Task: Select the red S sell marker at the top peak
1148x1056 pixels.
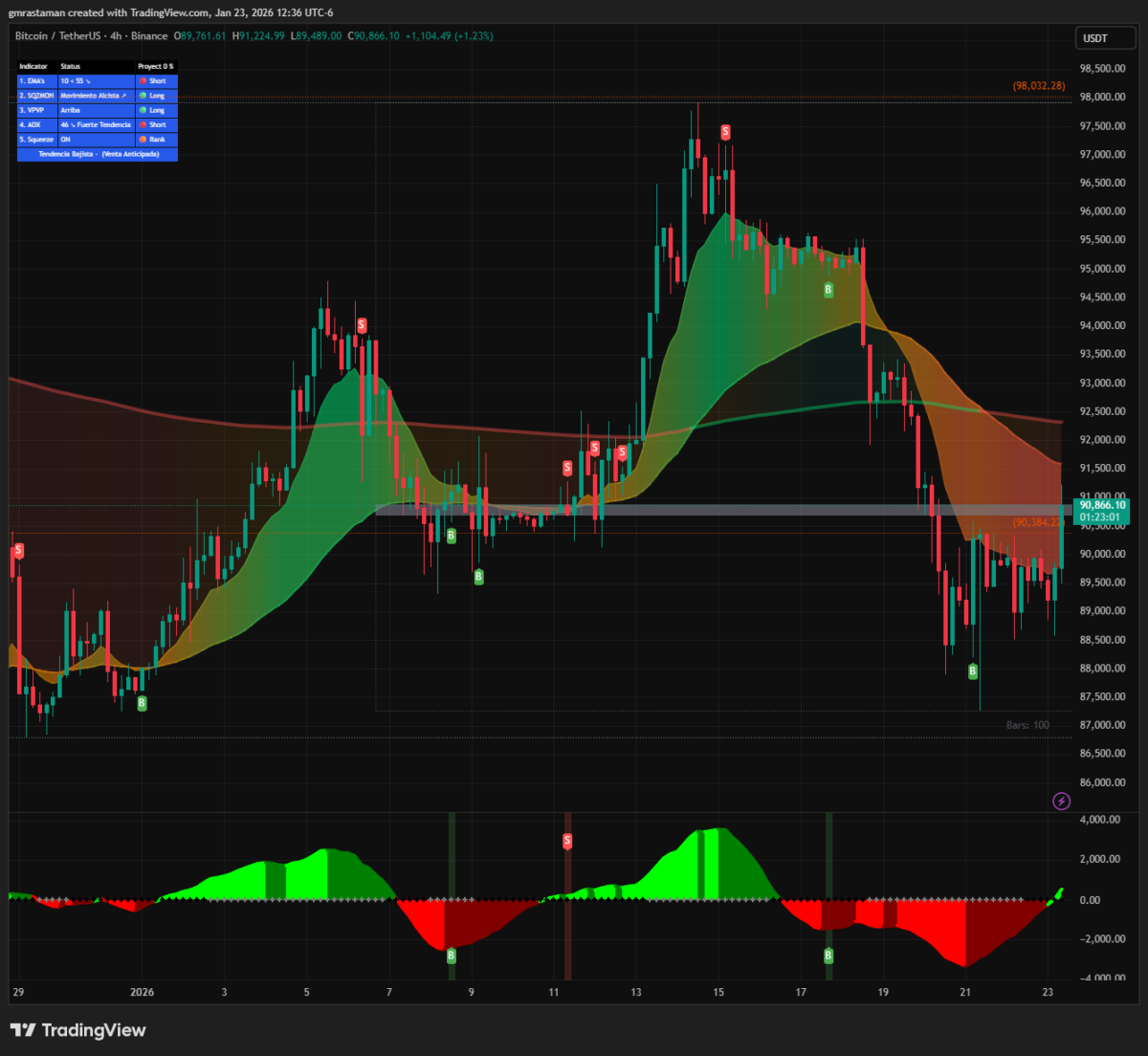Action: [x=725, y=133]
